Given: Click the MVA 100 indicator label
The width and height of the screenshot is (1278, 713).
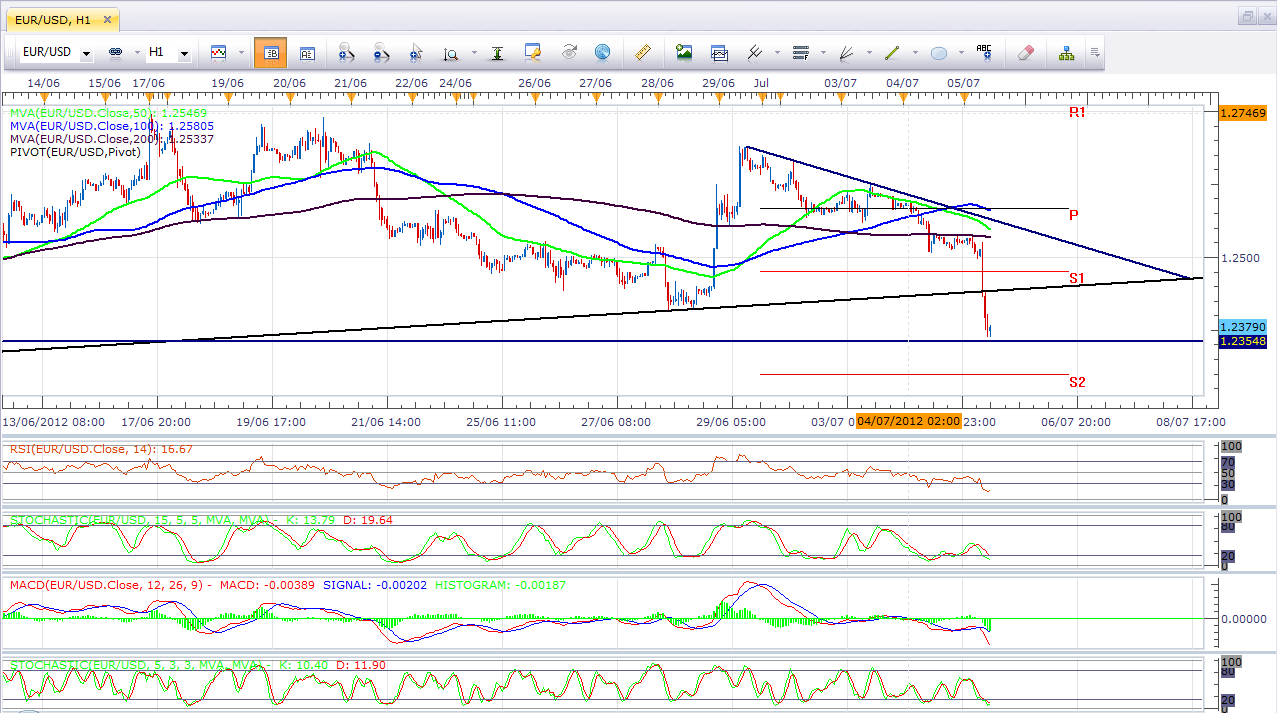Looking at the screenshot, I should coord(111,127).
